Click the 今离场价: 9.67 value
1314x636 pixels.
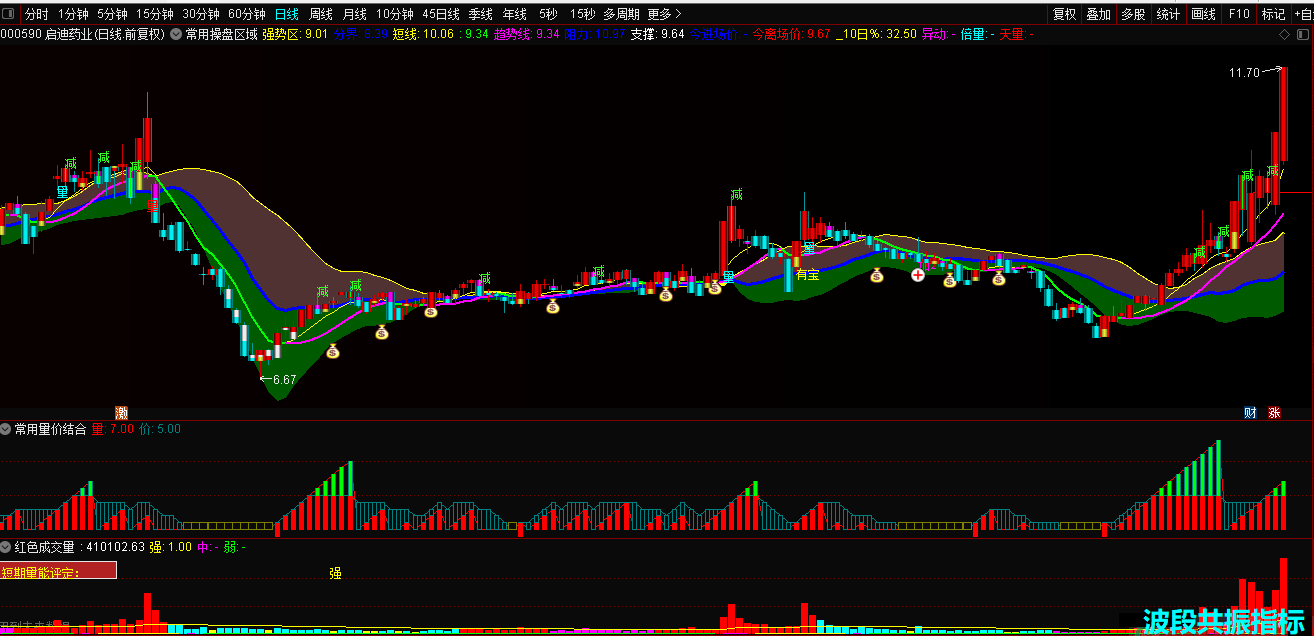791,34
